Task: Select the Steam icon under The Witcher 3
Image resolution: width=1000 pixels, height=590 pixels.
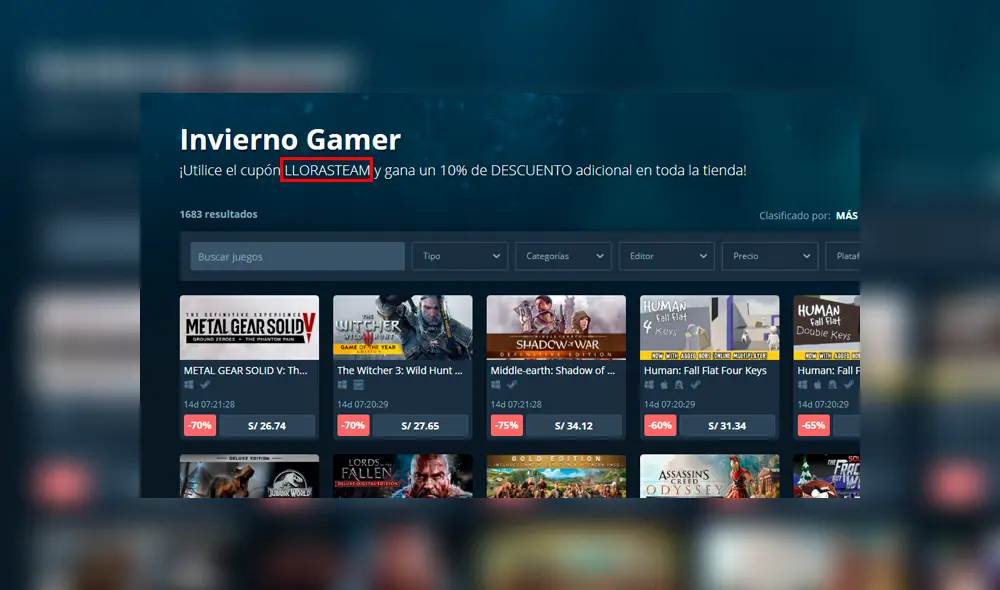Action: pos(359,384)
